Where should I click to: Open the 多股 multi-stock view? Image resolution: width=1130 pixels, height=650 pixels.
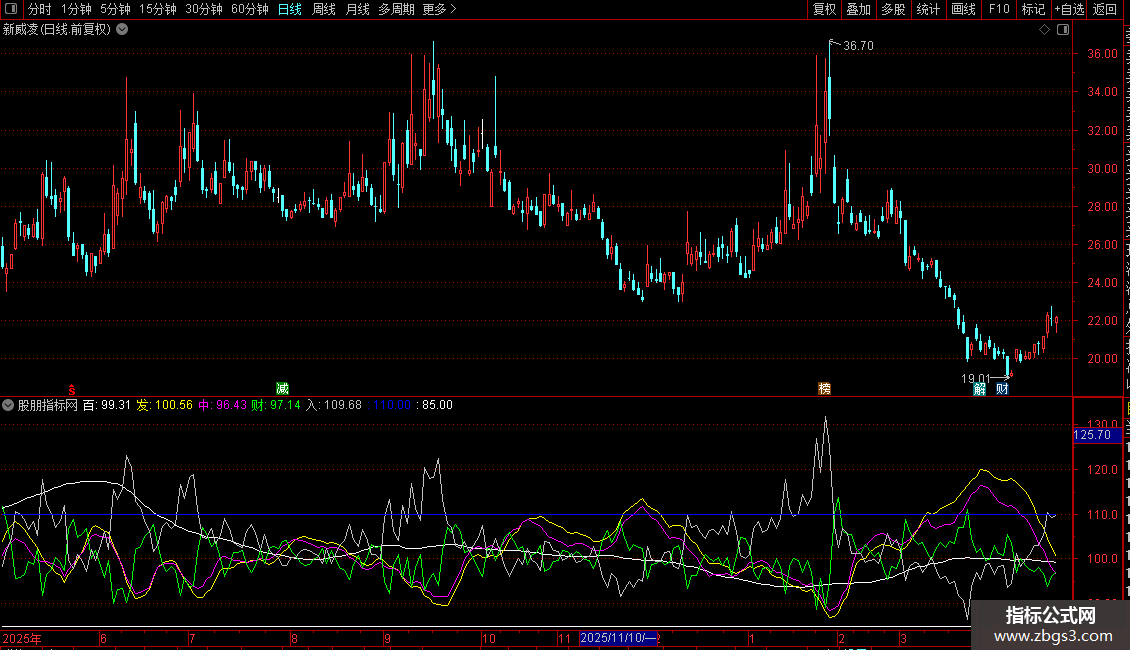click(x=893, y=9)
